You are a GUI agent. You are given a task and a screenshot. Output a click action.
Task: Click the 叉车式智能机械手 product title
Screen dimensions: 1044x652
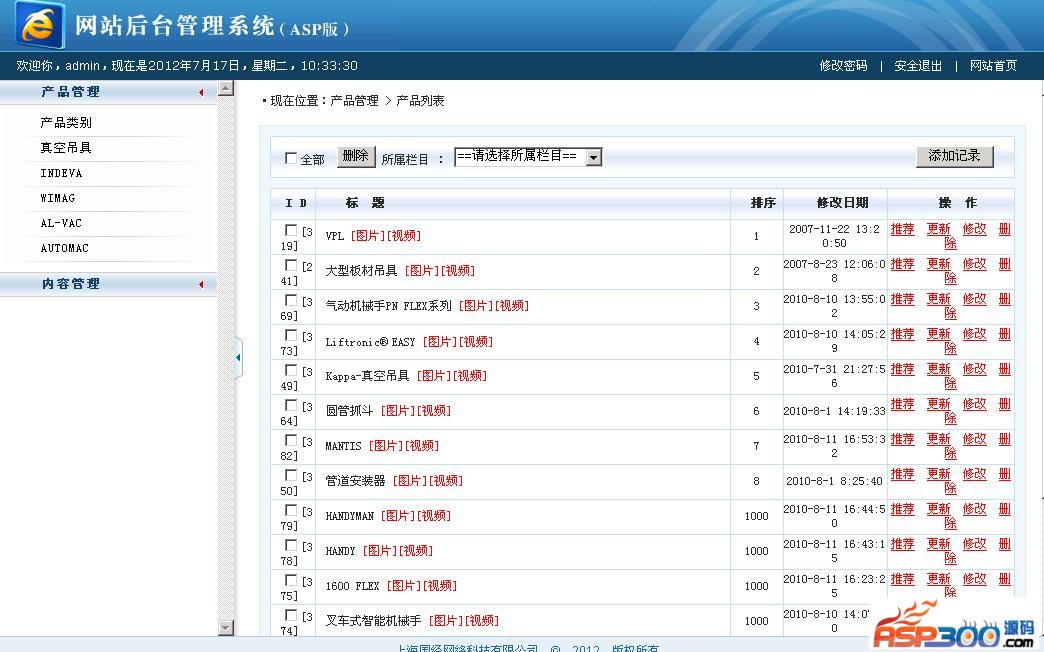point(373,621)
